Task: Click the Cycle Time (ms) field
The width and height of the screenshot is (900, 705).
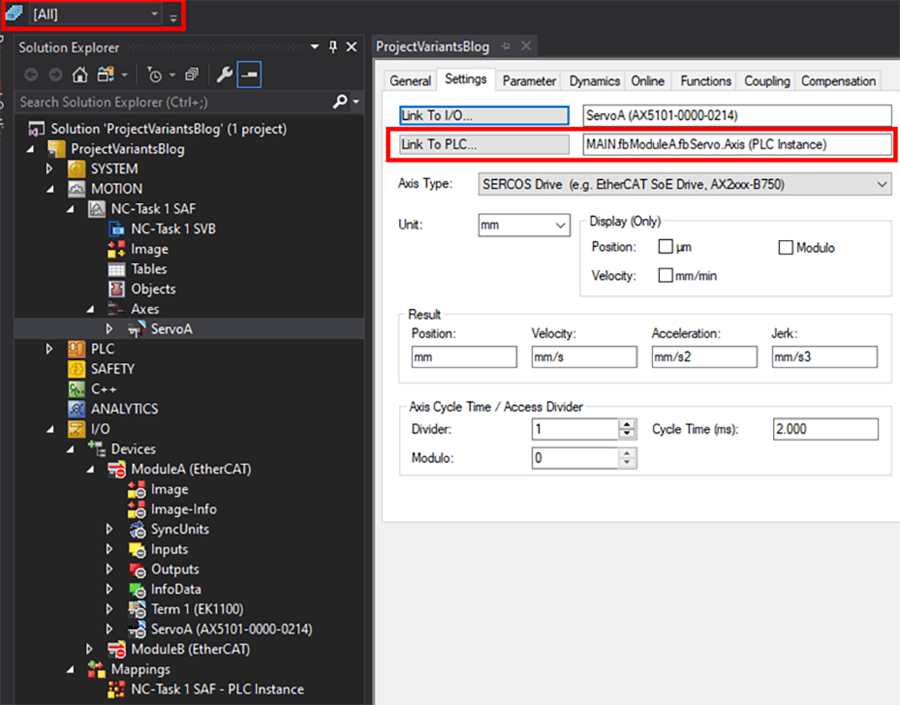Action: [x=825, y=429]
